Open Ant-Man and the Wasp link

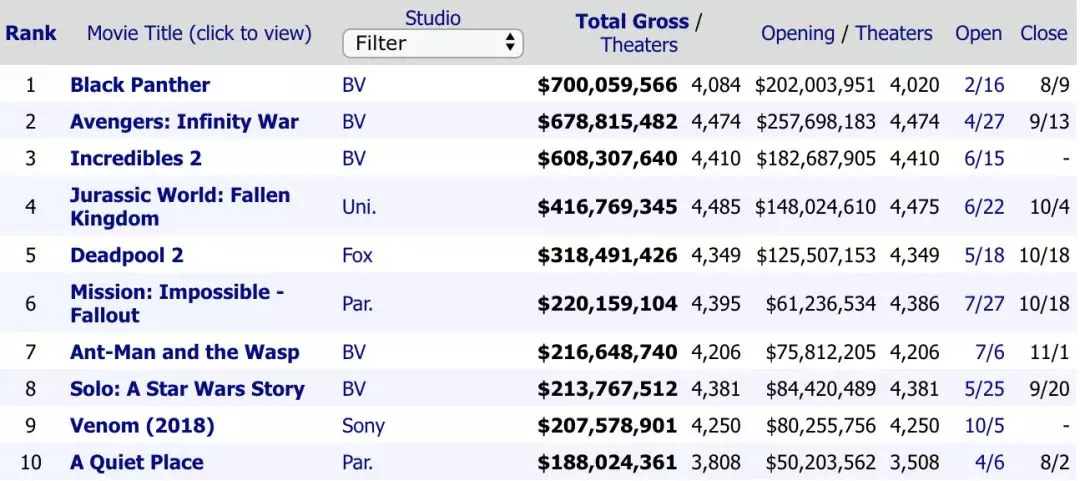184,352
